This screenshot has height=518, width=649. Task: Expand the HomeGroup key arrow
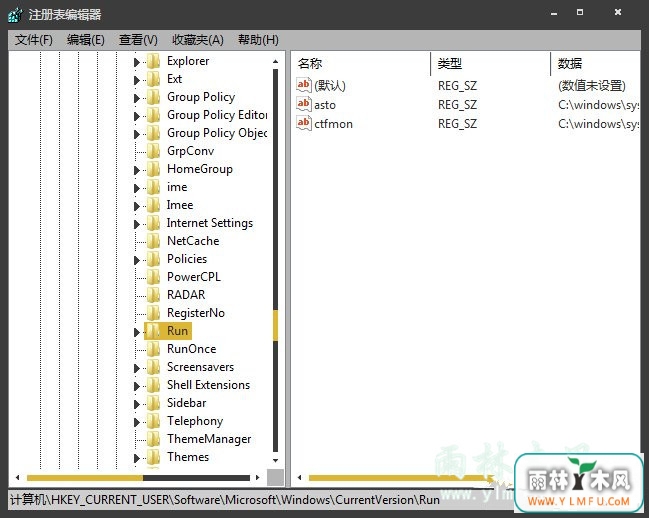pyautogui.click(x=136, y=170)
